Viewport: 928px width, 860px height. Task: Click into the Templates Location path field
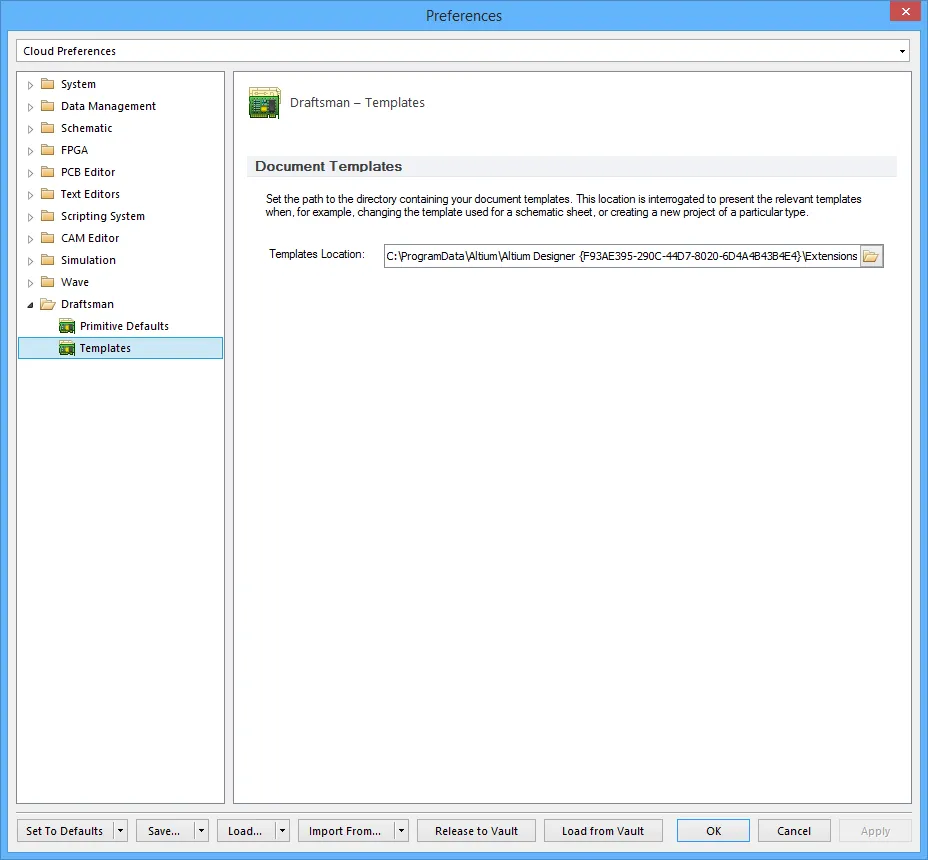pyautogui.click(x=621, y=256)
